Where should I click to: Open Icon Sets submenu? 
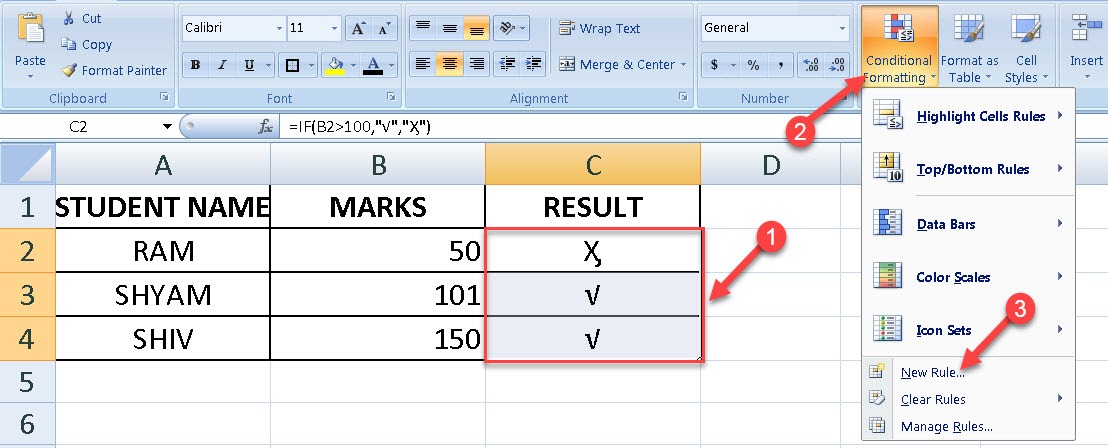click(x=968, y=330)
